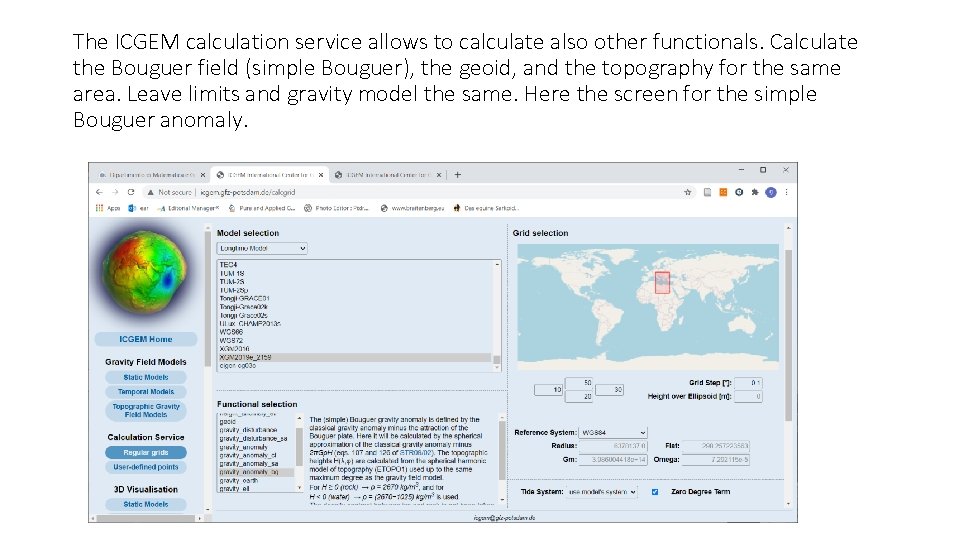Open User-defined points

146,467
